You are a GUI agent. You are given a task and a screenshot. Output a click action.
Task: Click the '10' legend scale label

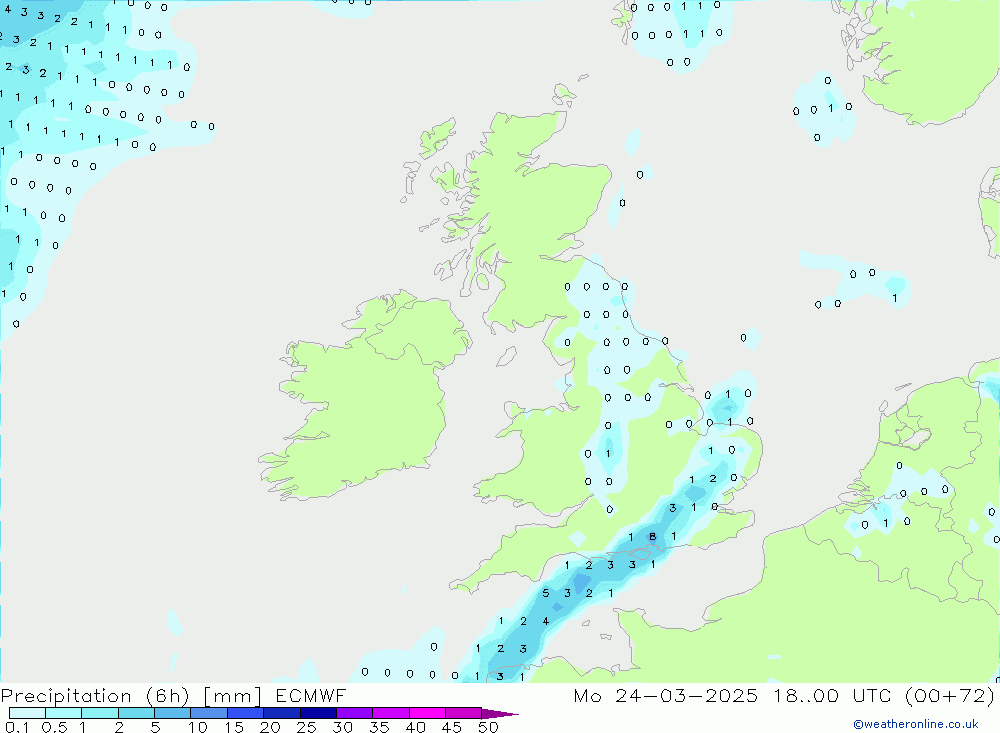(198, 727)
